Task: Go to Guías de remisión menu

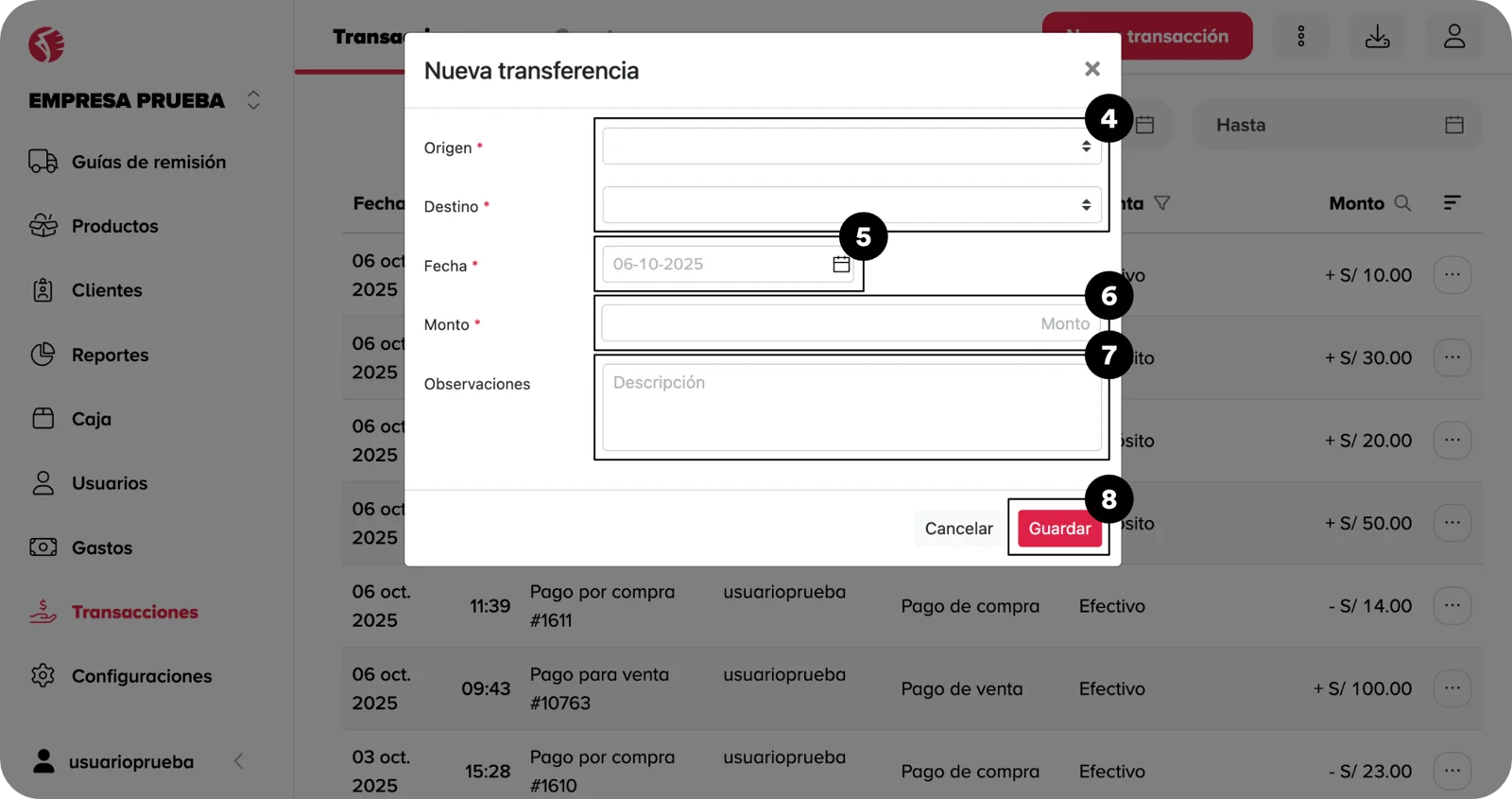Action: pos(148,162)
